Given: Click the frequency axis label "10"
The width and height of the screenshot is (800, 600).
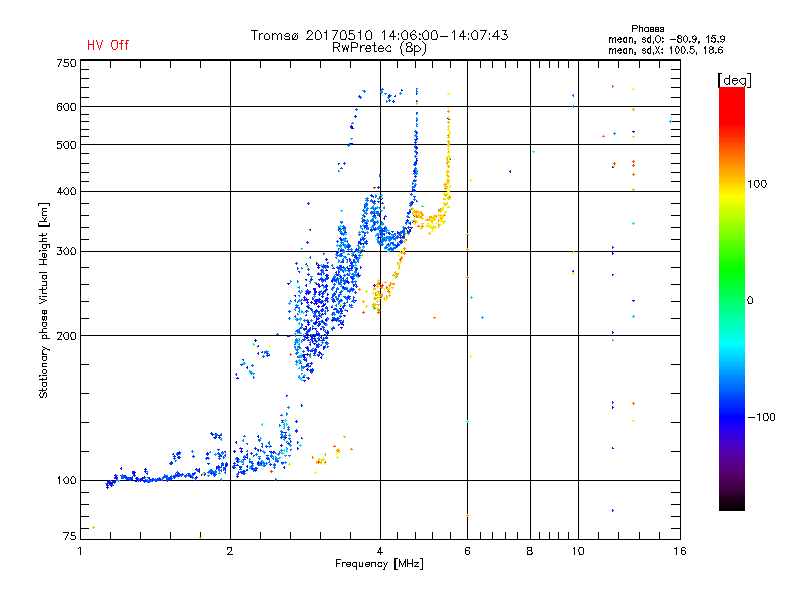Looking at the screenshot, I should tap(578, 551).
